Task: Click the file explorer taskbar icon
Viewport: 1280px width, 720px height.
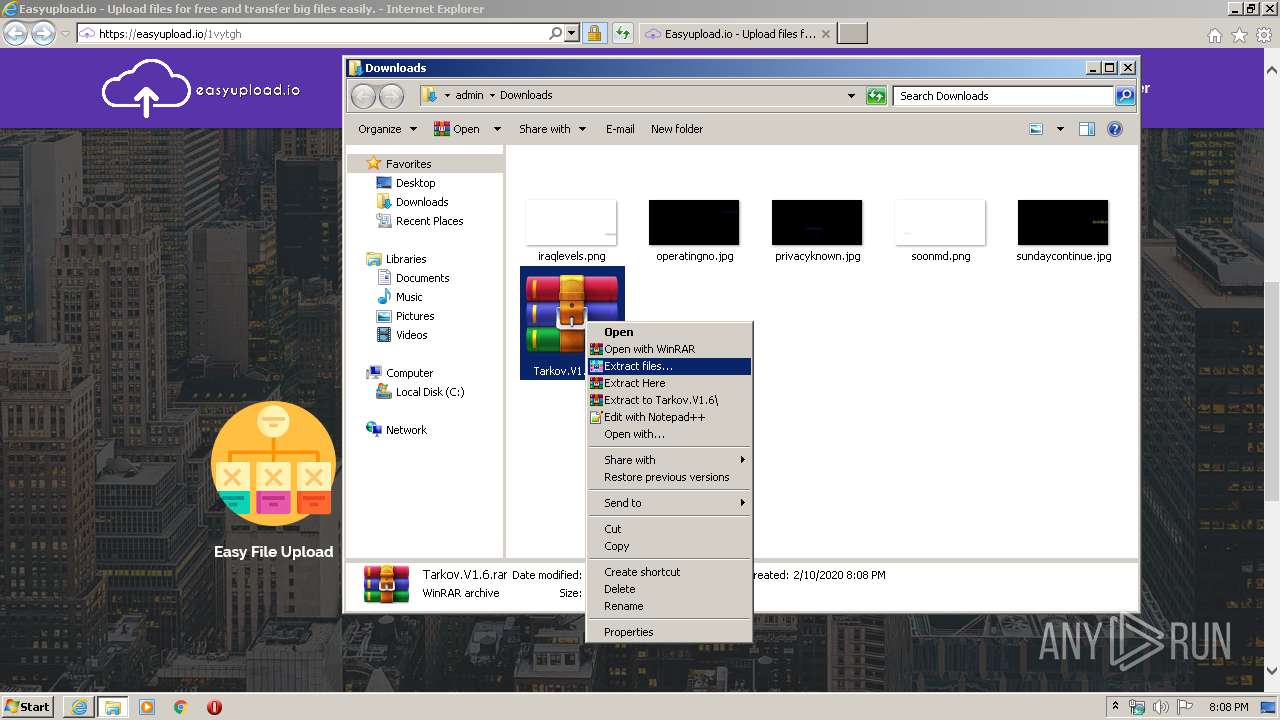Action: pyautogui.click(x=113, y=707)
